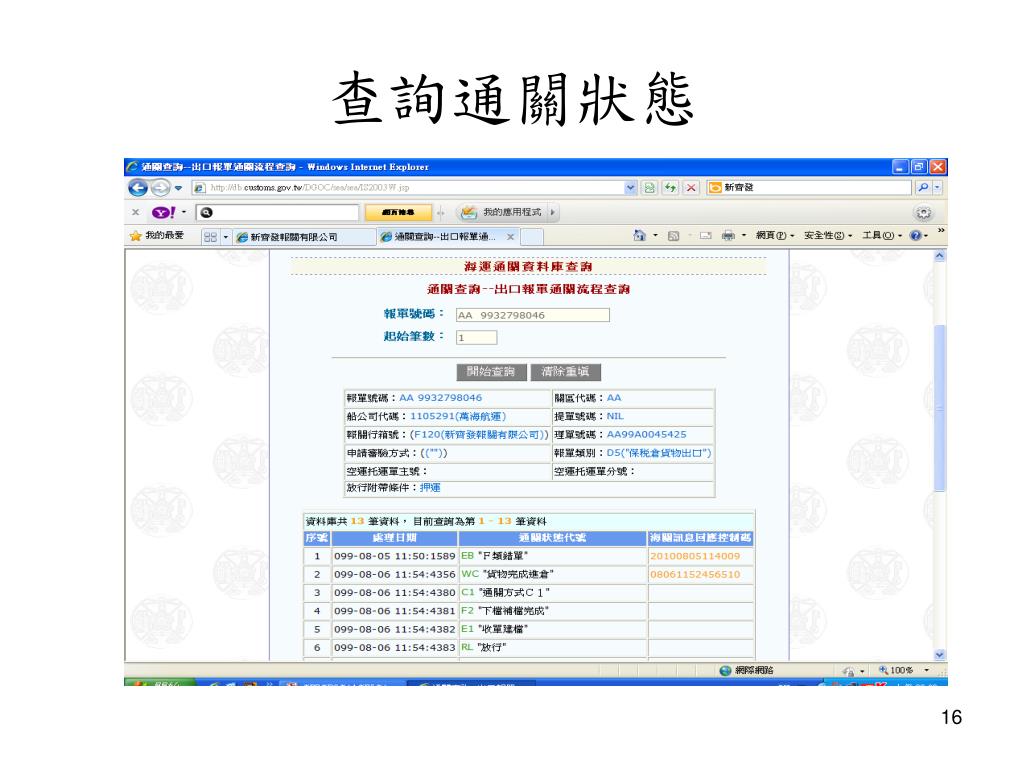This screenshot has width=1024, height=768.
Task: Click status code C1 in row 3
Action: 468,592
